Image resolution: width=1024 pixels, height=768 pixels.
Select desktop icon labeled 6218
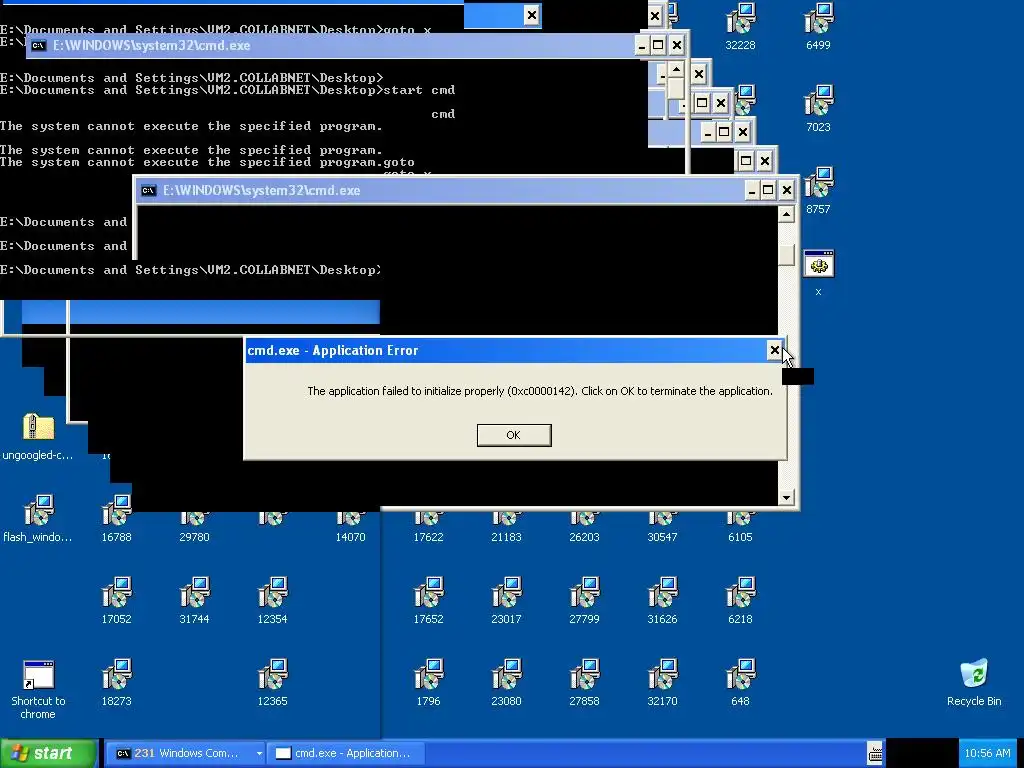740,601
